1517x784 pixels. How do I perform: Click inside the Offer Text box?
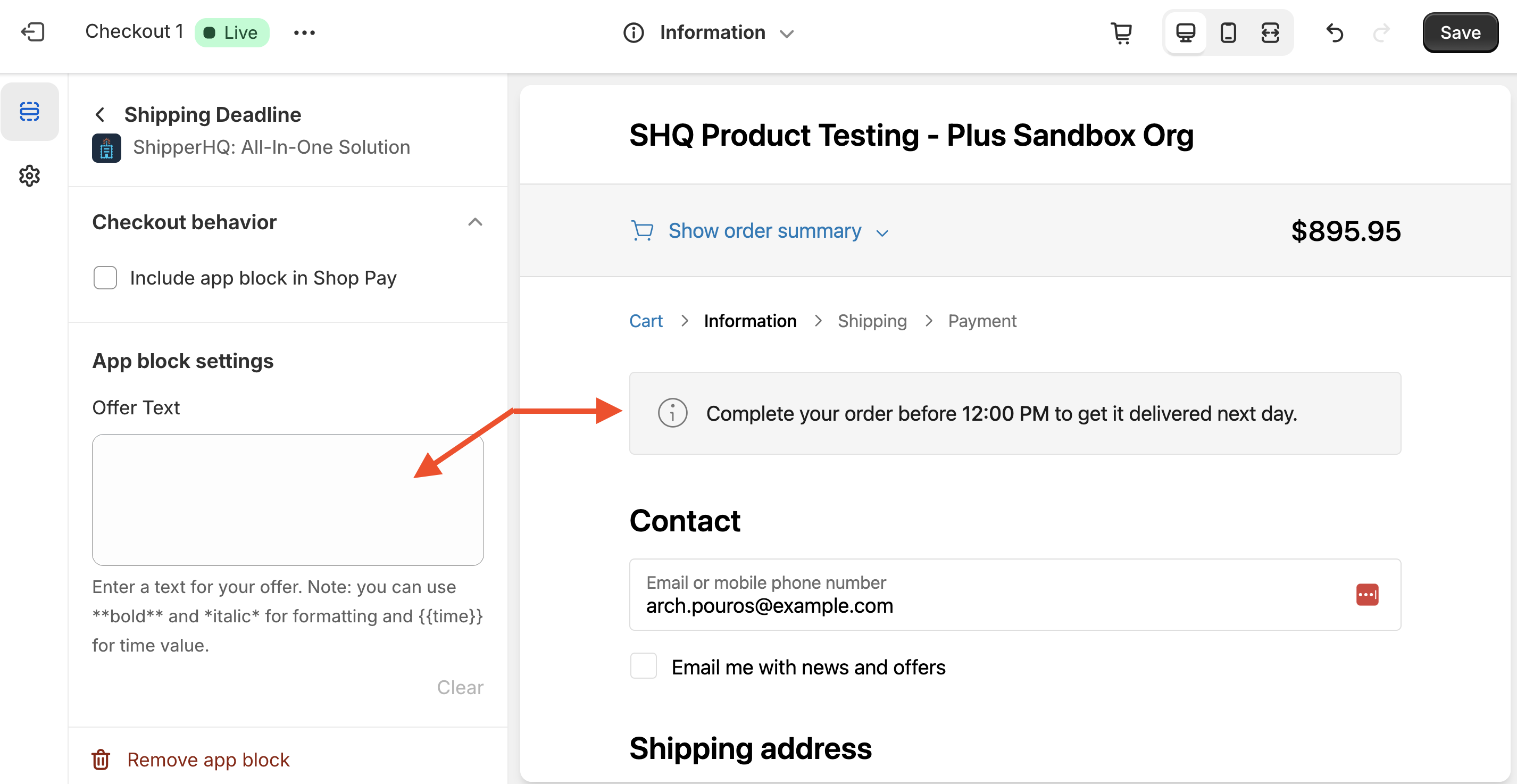[287, 499]
